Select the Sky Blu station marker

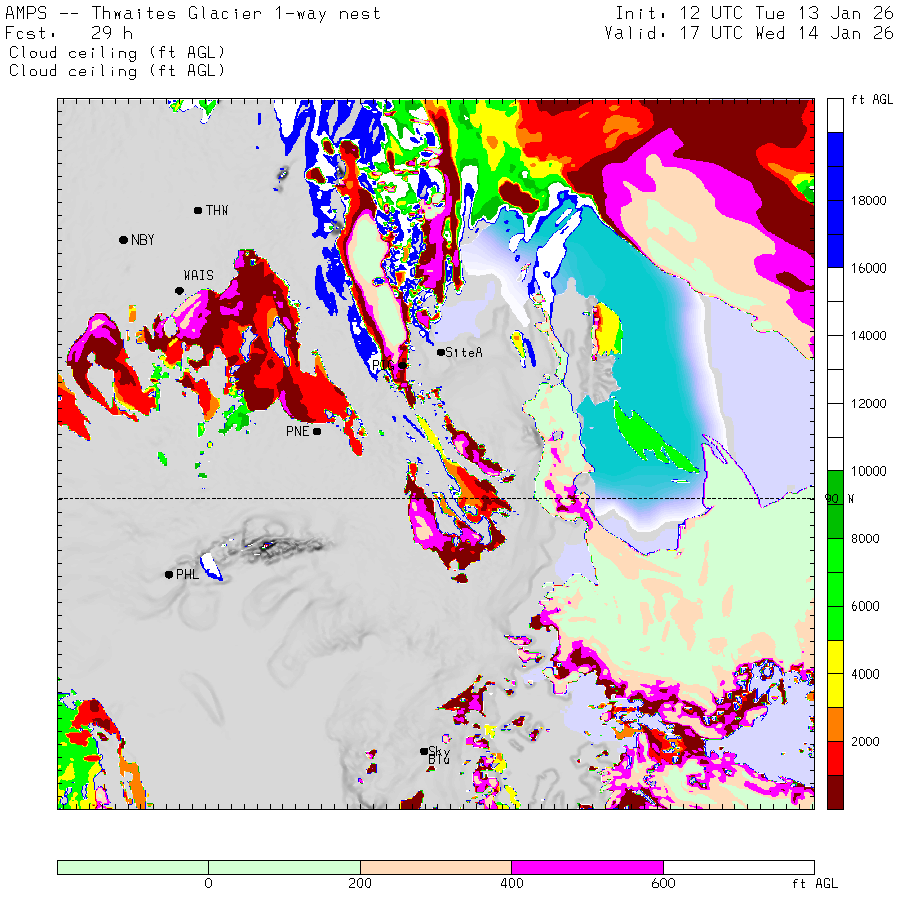[424, 751]
